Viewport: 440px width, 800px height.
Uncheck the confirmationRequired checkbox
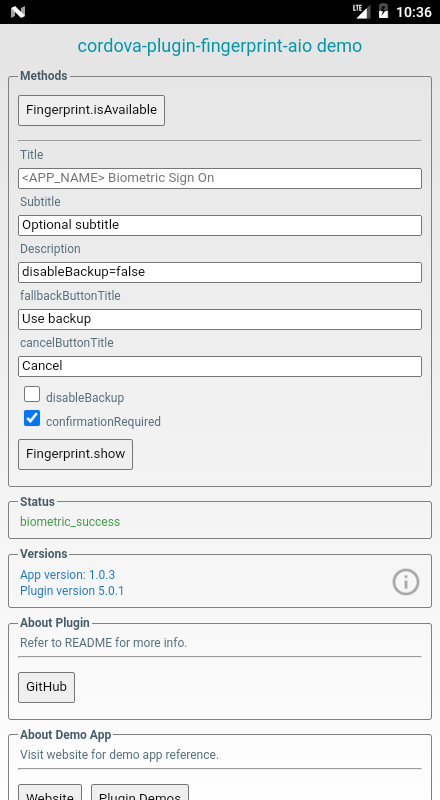(32, 418)
